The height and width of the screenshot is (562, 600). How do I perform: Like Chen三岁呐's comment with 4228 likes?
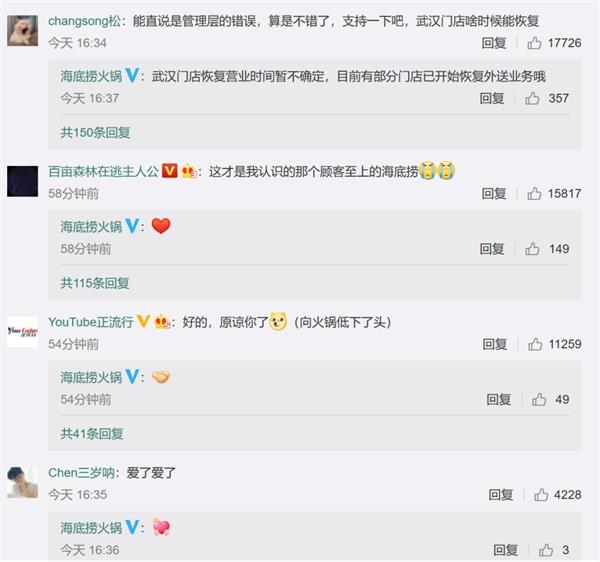coord(541,495)
